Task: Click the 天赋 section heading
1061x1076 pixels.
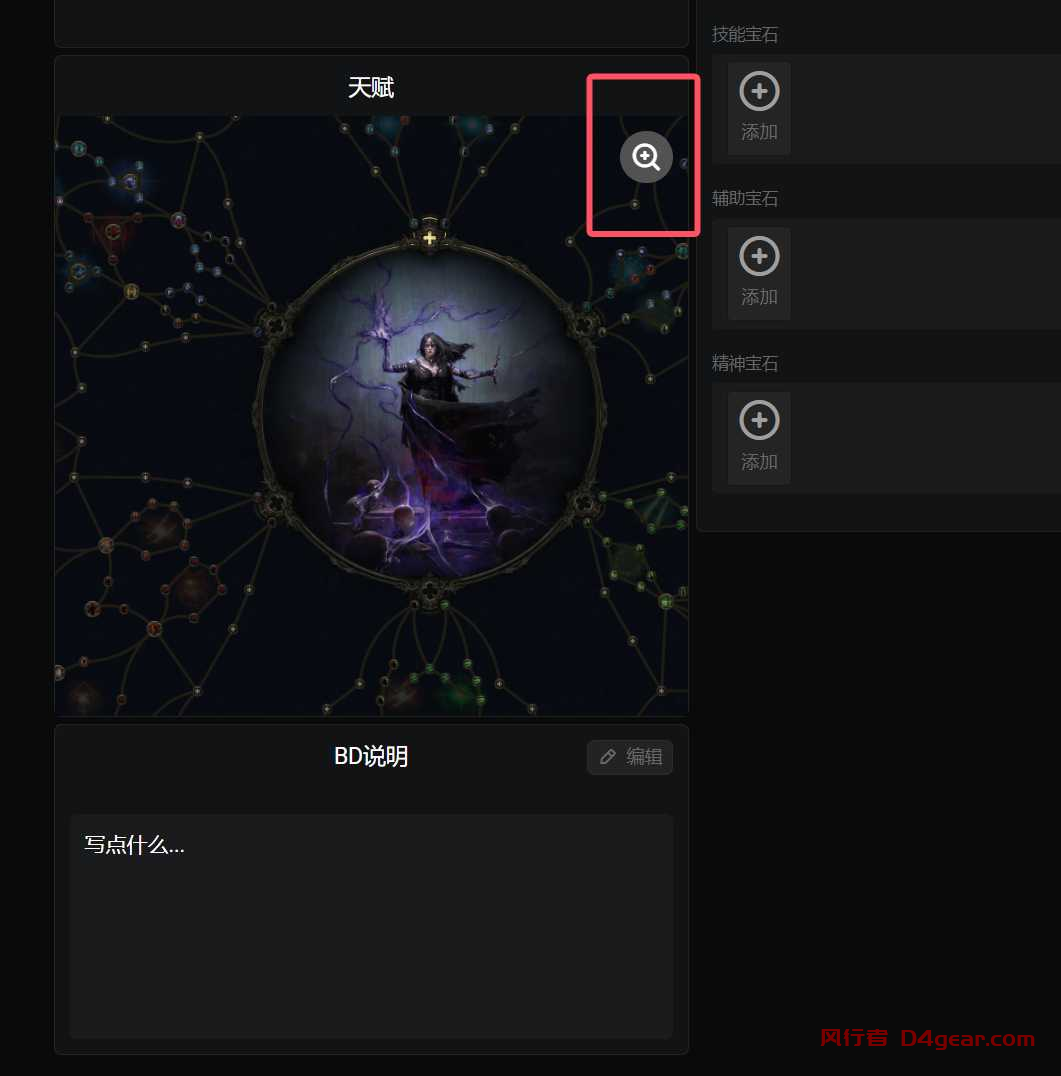Action: 371,87
